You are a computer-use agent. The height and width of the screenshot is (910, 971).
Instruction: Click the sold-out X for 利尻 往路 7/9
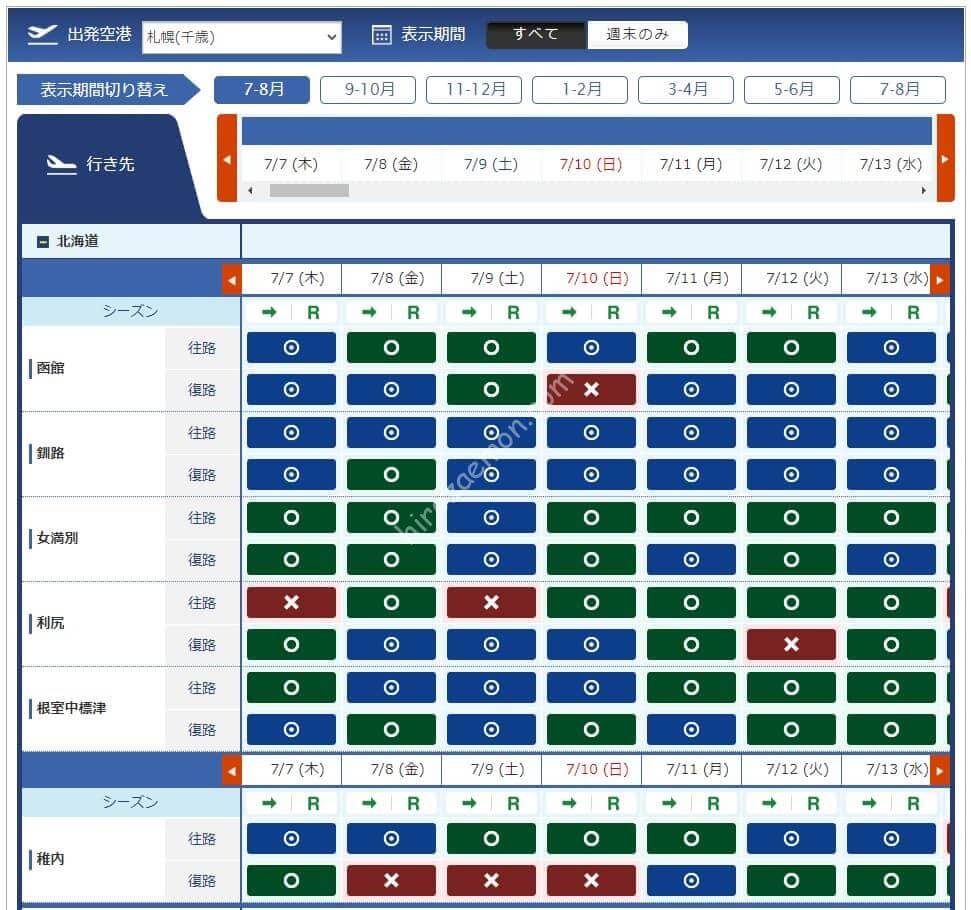(x=491, y=603)
